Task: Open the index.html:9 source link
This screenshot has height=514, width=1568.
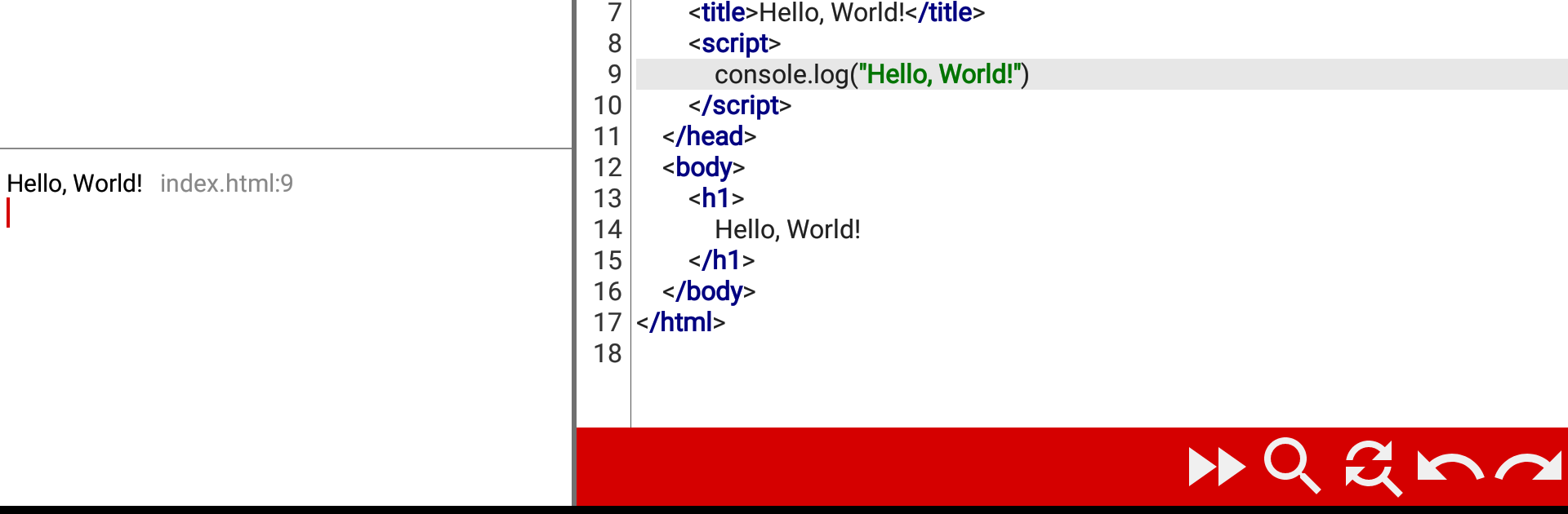Action: click(226, 184)
